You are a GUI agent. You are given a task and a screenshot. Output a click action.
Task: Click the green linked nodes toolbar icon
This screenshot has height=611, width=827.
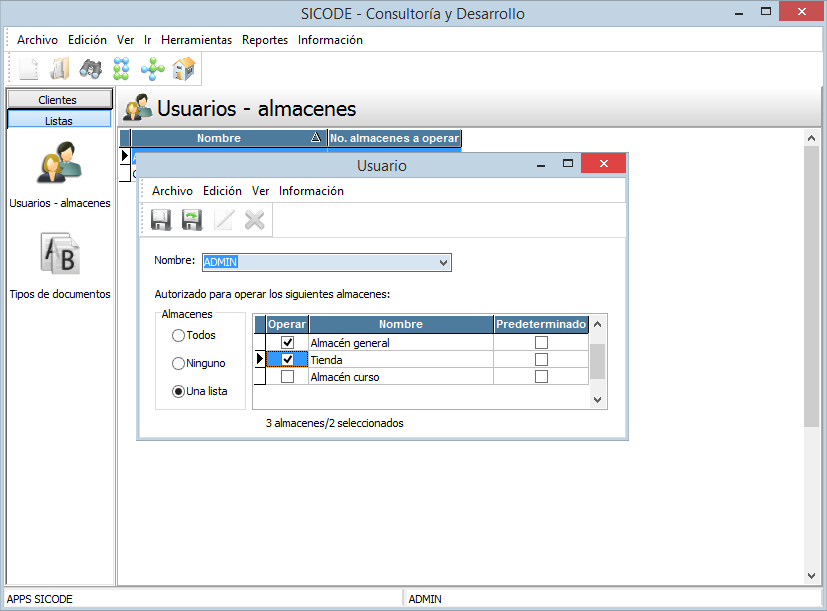point(122,69)
